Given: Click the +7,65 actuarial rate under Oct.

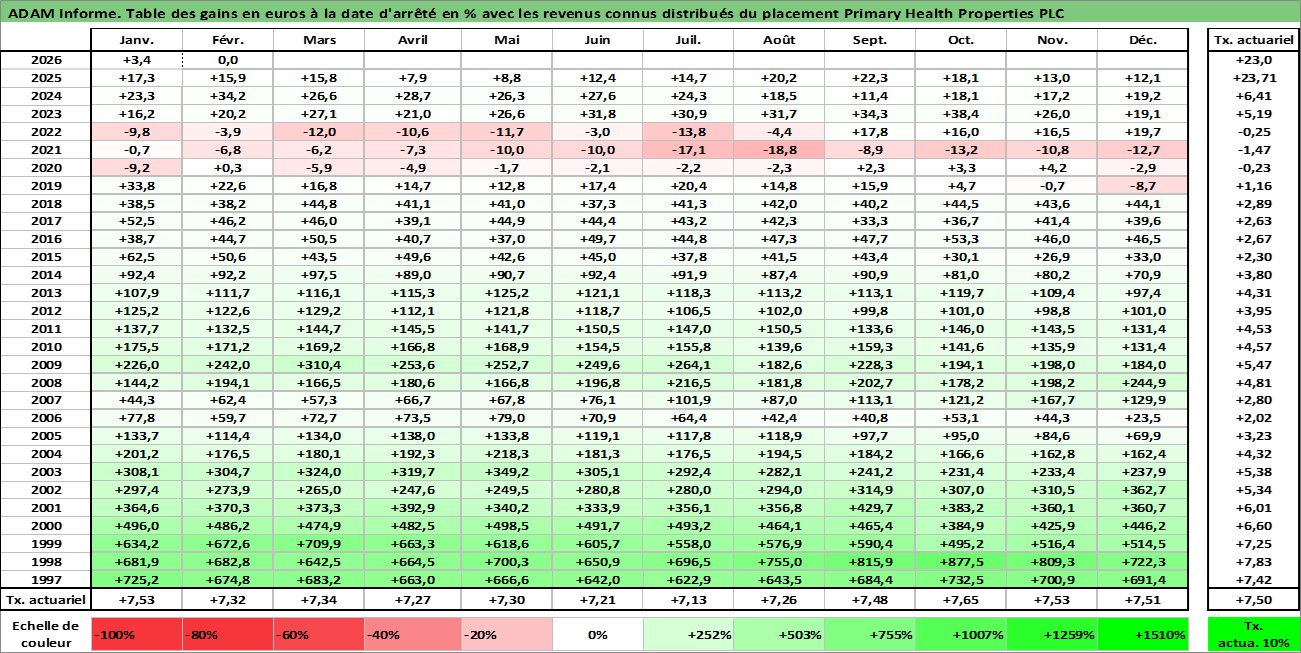Looking at the screenshot, I should click(960, 599).
